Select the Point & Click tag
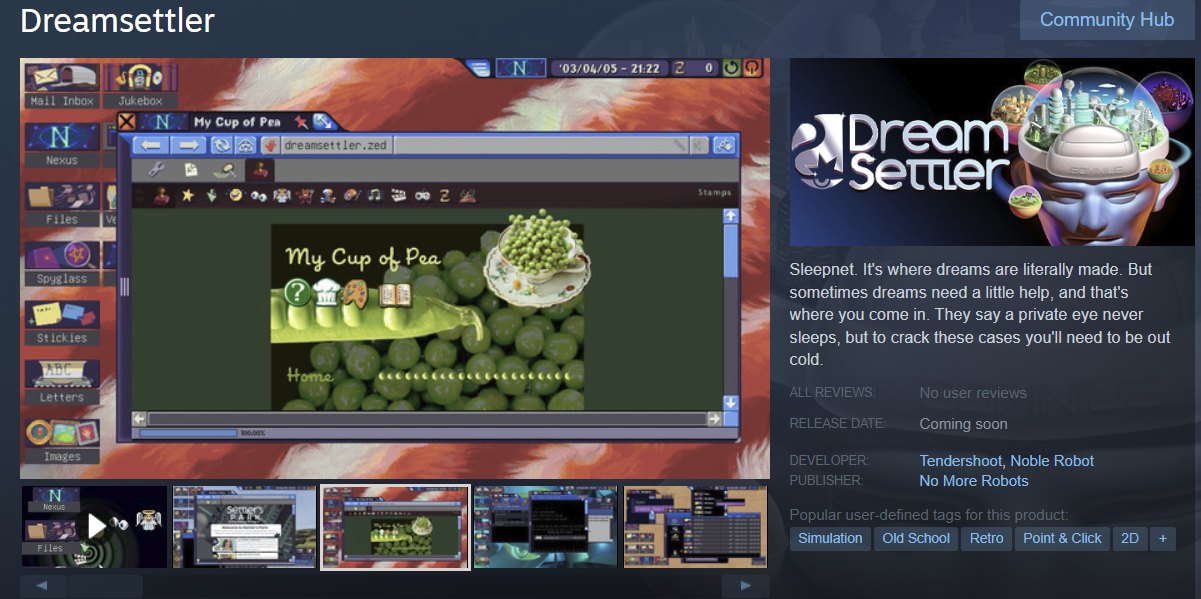Screen dimensions: 1201x599 click(1062, 538)
